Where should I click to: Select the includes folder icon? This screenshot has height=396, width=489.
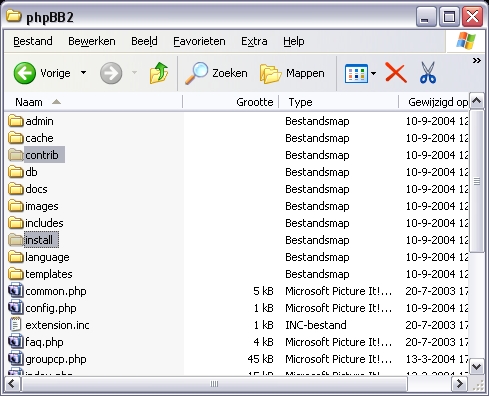(16, 223)
